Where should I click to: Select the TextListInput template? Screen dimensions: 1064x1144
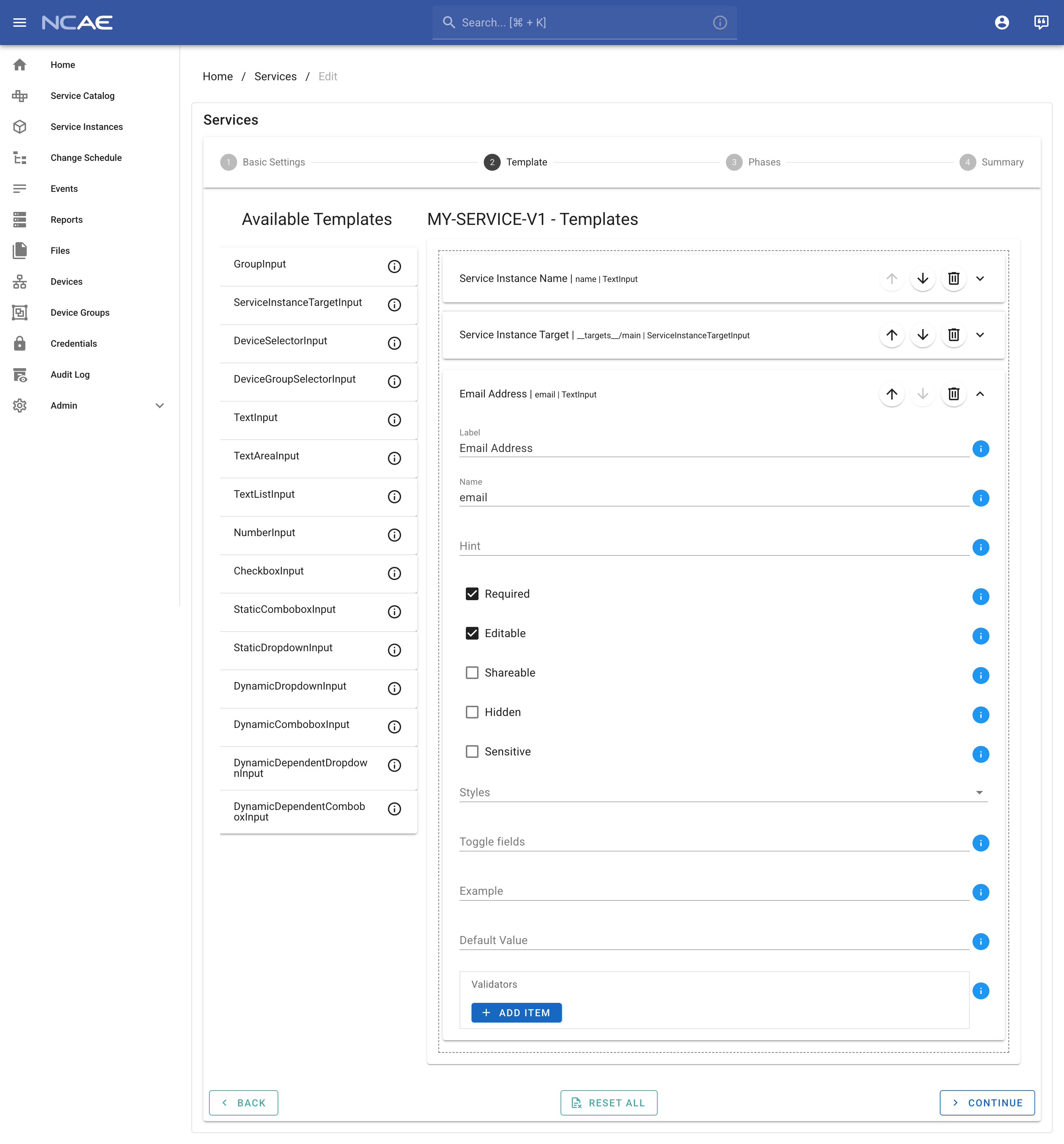[x=318, y=497]
